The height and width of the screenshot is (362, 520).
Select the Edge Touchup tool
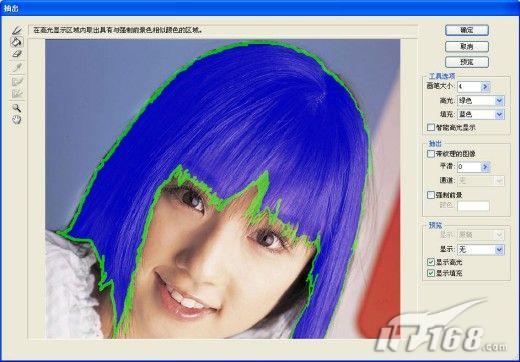coord(17,94)
